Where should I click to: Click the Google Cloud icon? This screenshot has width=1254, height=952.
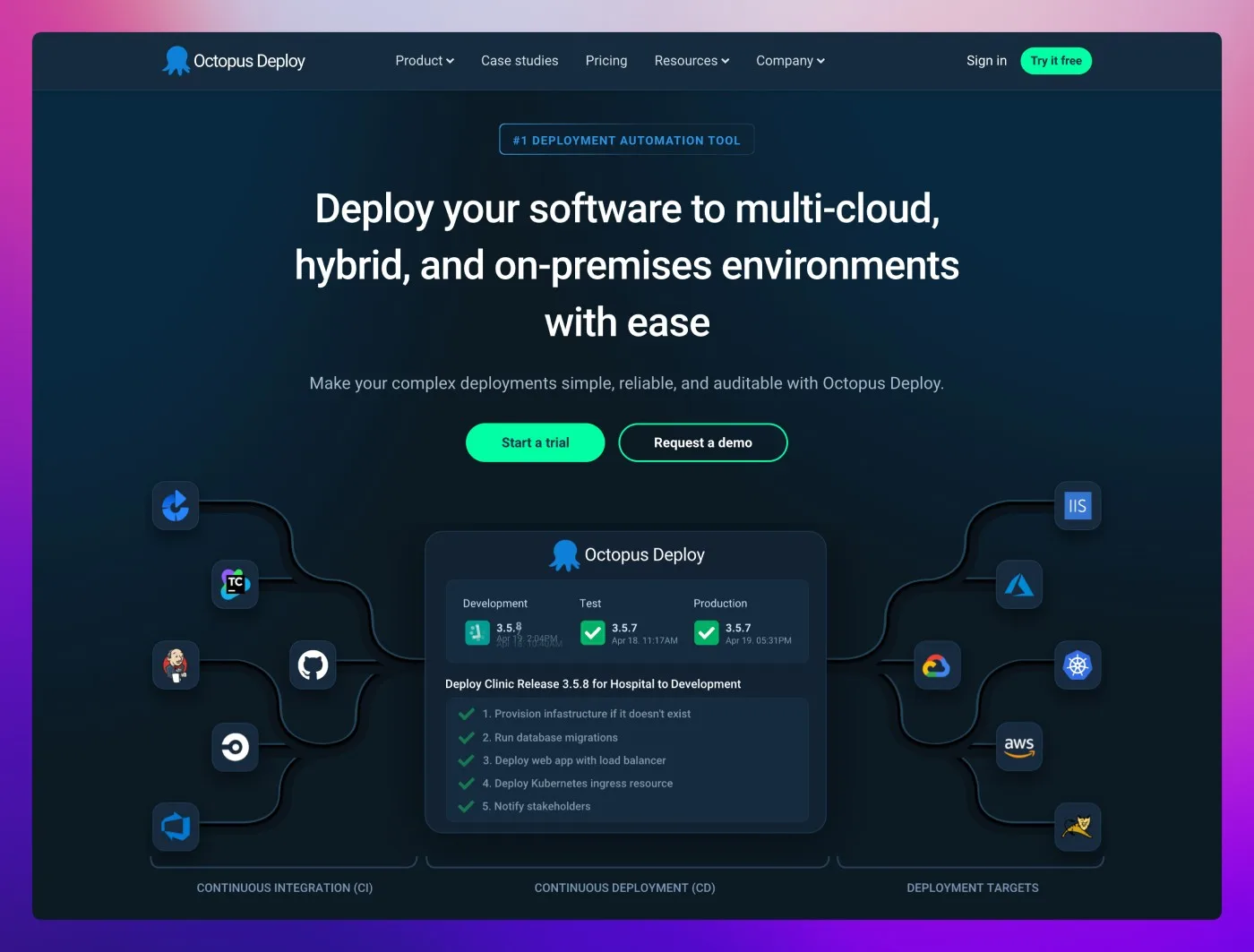(x=937, y=665)
